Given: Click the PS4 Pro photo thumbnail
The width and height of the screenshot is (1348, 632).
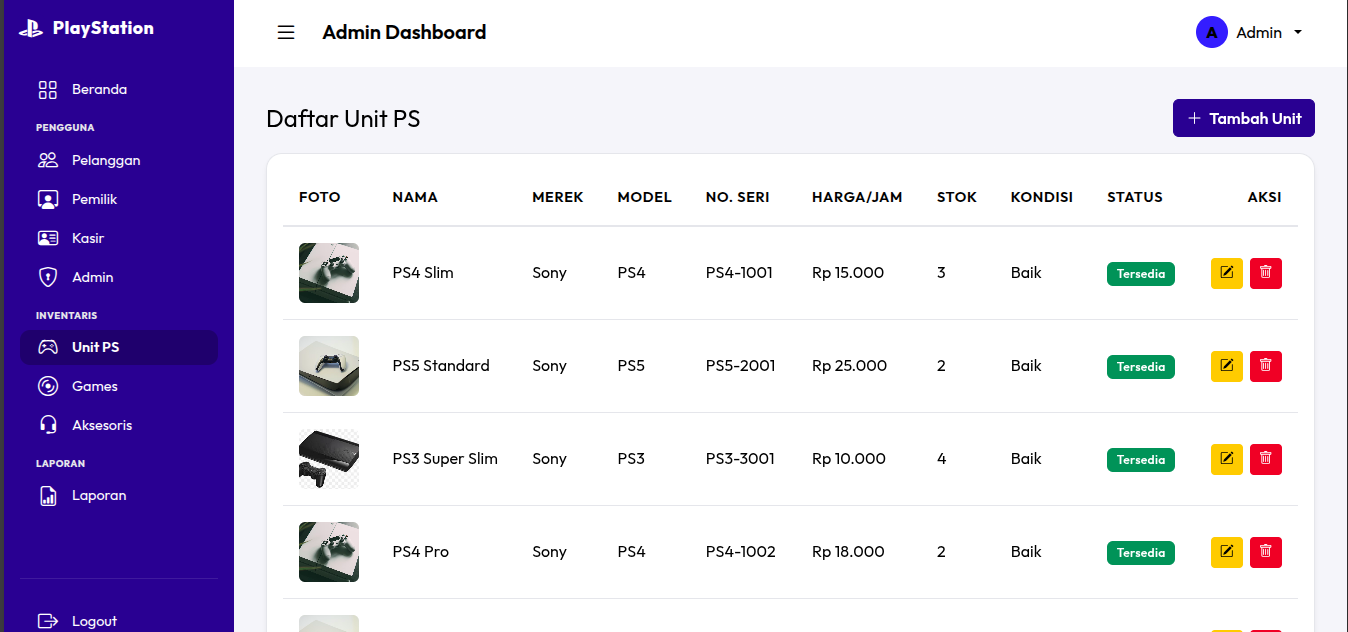Looking at the screenshot, I should [x=329, y=552].
